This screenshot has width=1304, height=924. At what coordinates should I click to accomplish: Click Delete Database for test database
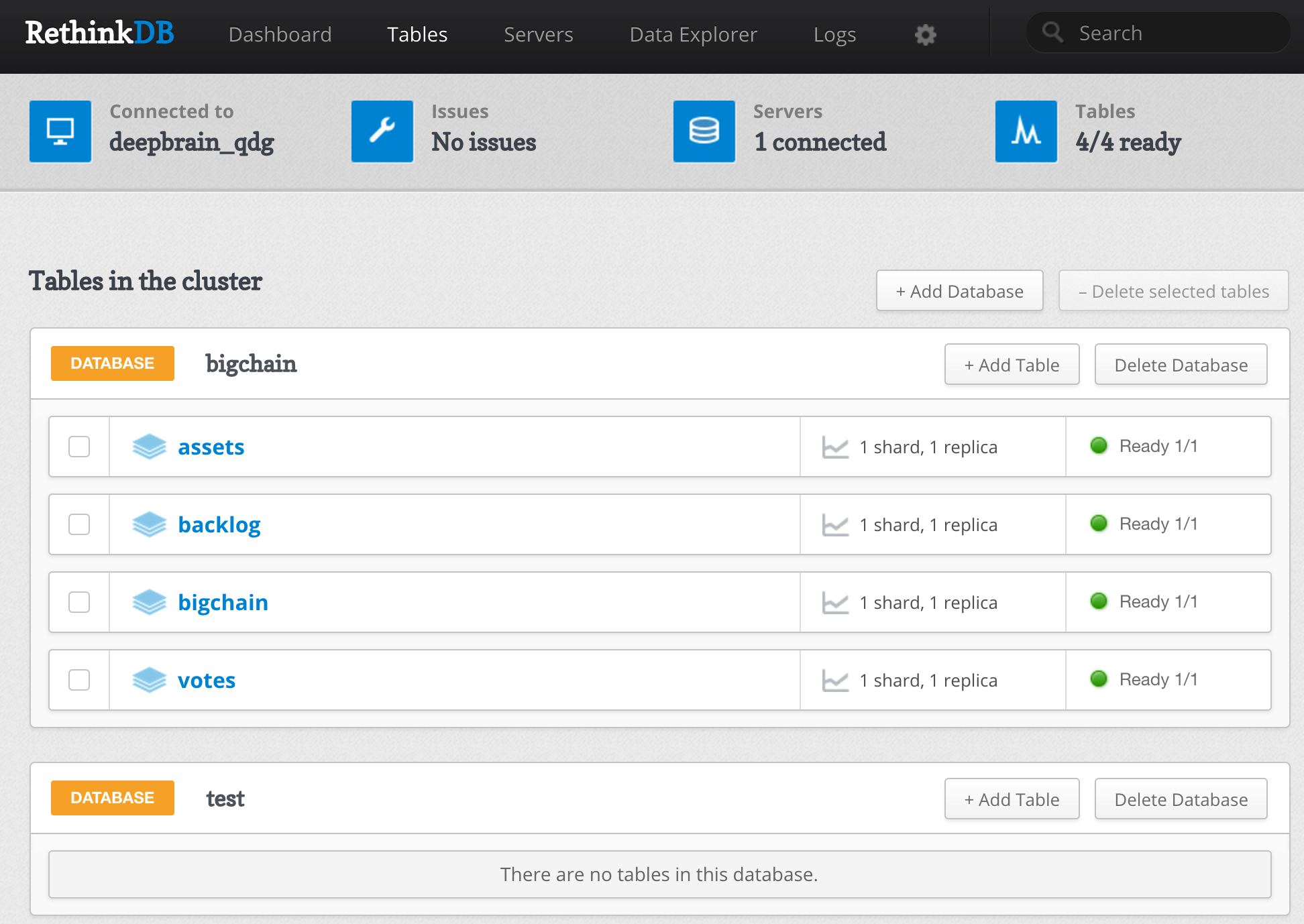tap(1181, 799)
